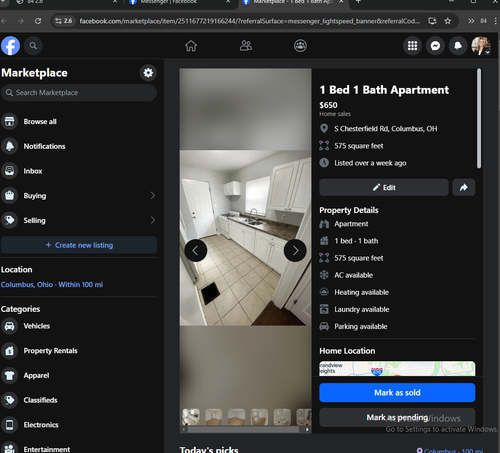
Task: Open the Friends icon in top navigation
Action: tap(246, 46)
